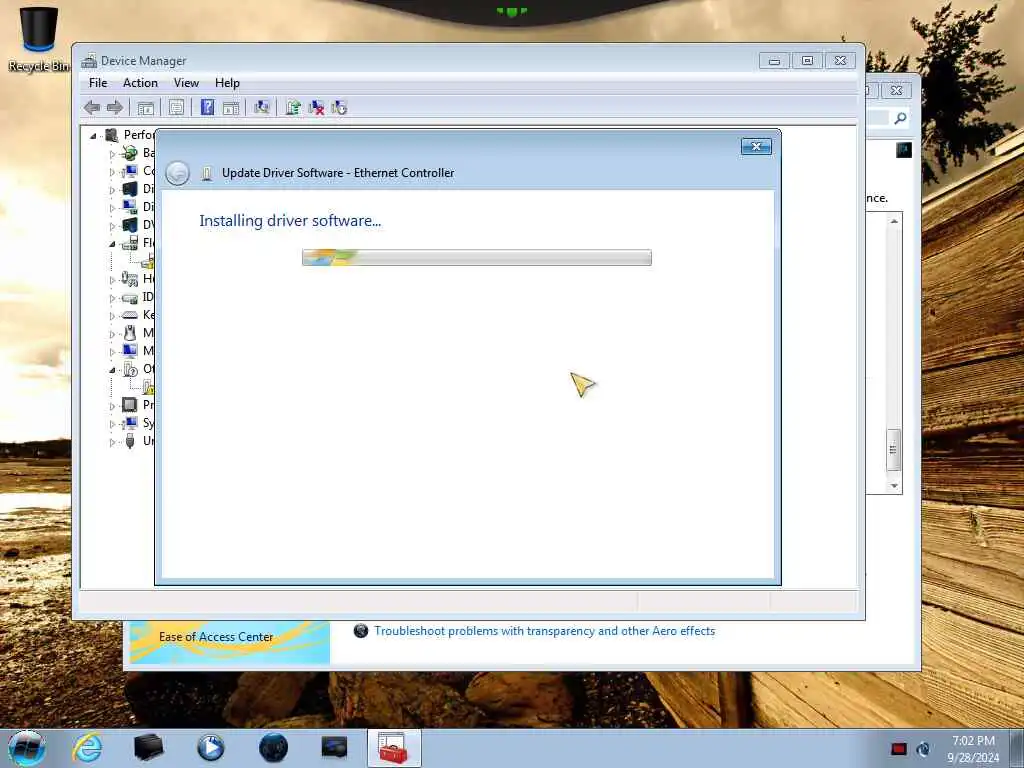Image resolution: width=1024 pixels, height=768 pixels.
Task: Click the Uninstall red X toolbar icon
Action: click(x=316, y=108)
